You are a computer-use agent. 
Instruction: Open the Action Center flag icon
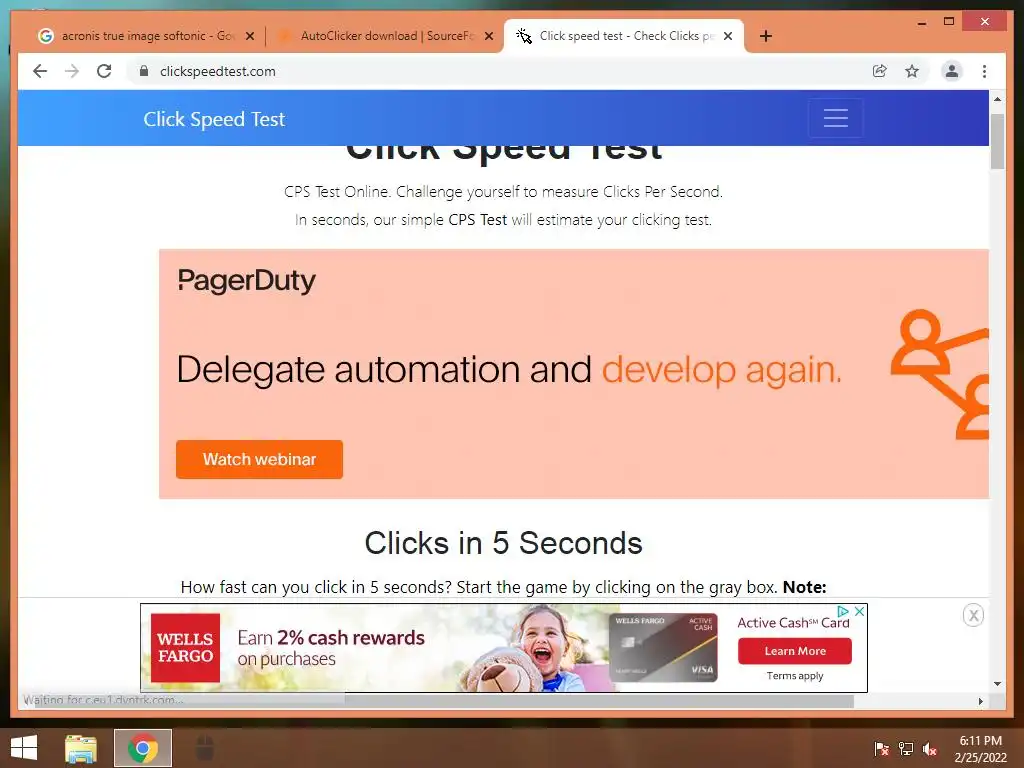click(x=881, y=749)
